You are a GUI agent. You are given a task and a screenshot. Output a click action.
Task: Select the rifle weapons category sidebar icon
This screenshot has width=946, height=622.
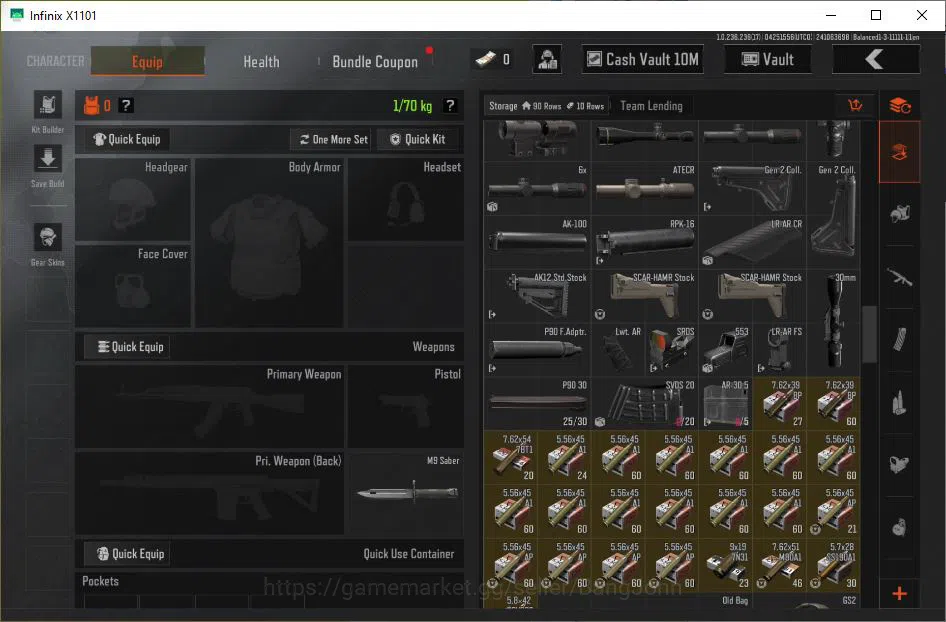click(x=900, y=277)
